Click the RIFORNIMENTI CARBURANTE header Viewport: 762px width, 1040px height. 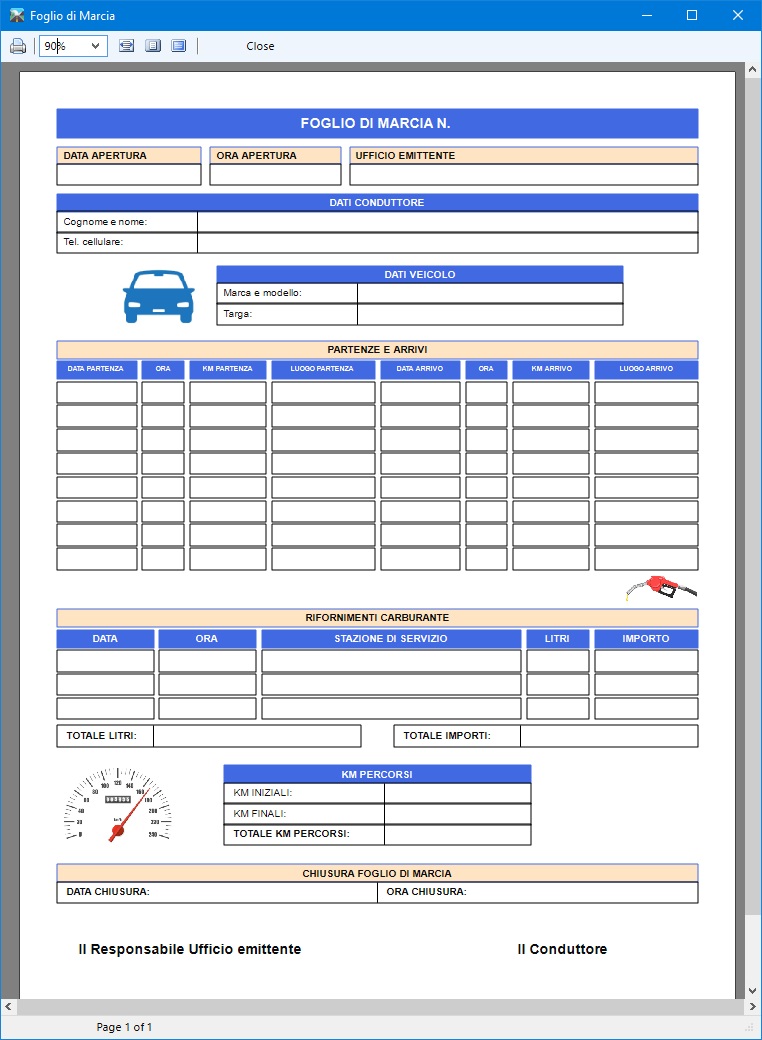point(377,618)
